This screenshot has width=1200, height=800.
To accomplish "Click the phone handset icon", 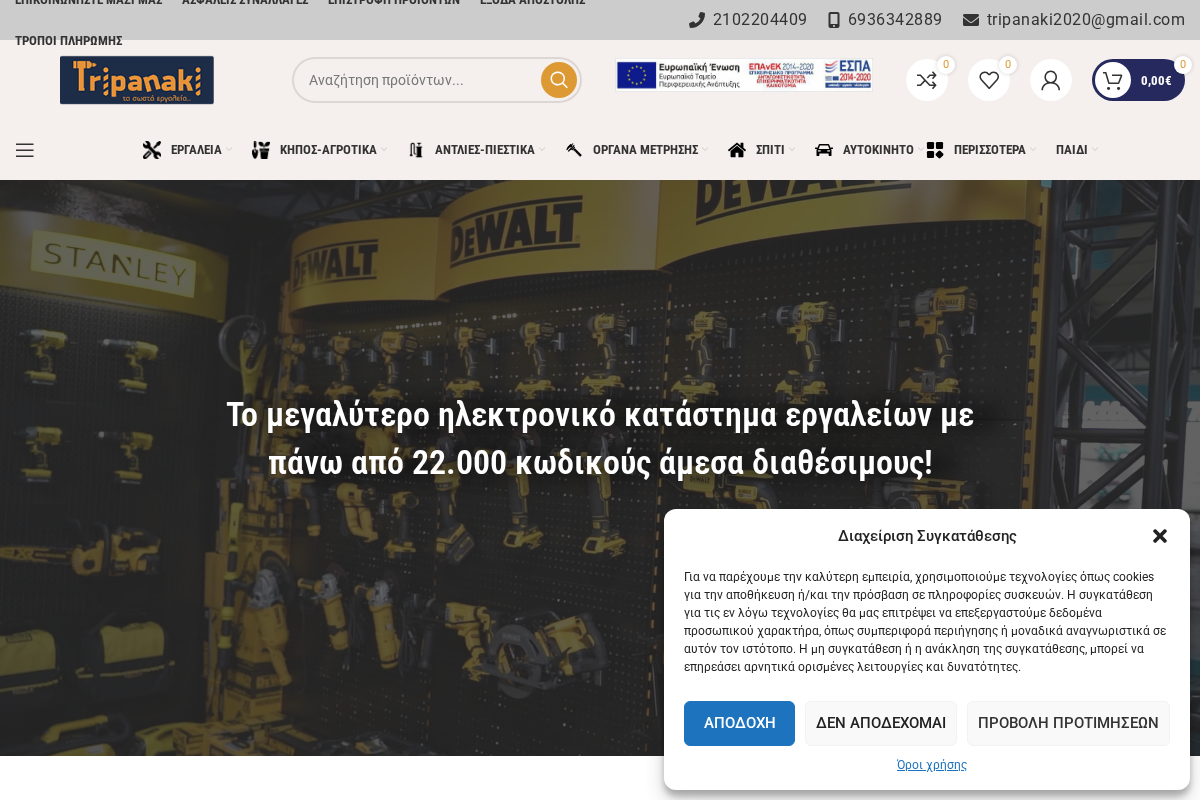I will (x=697, y=20).
